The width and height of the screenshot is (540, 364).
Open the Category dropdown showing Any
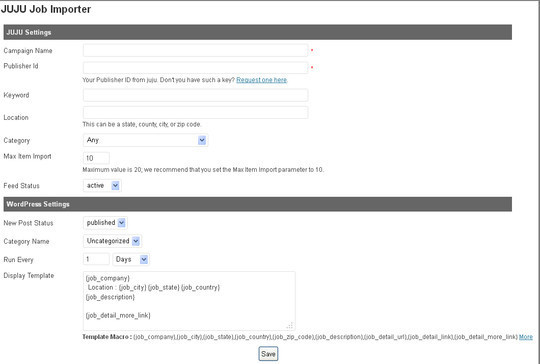tap(145, 140)
